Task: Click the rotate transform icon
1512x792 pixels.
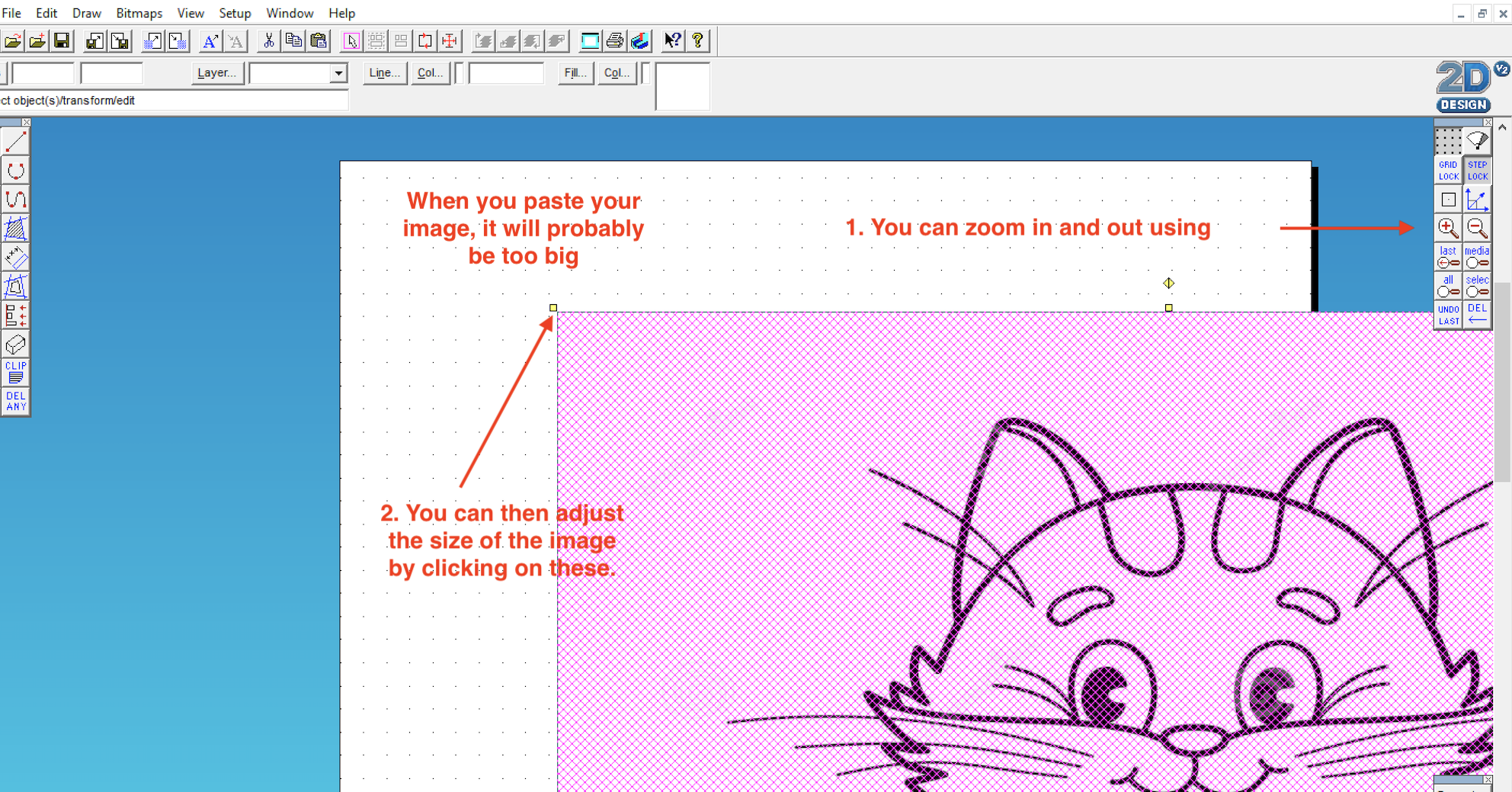Action: click(425, 40)
